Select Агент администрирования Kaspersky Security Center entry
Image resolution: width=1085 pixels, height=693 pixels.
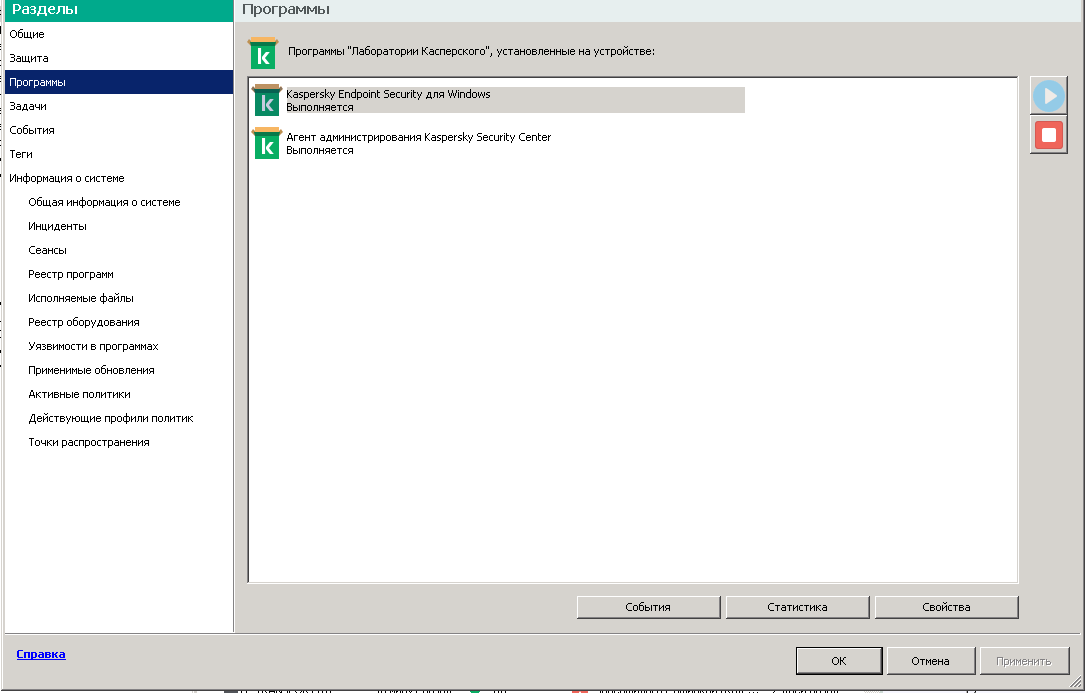[419, 143]
